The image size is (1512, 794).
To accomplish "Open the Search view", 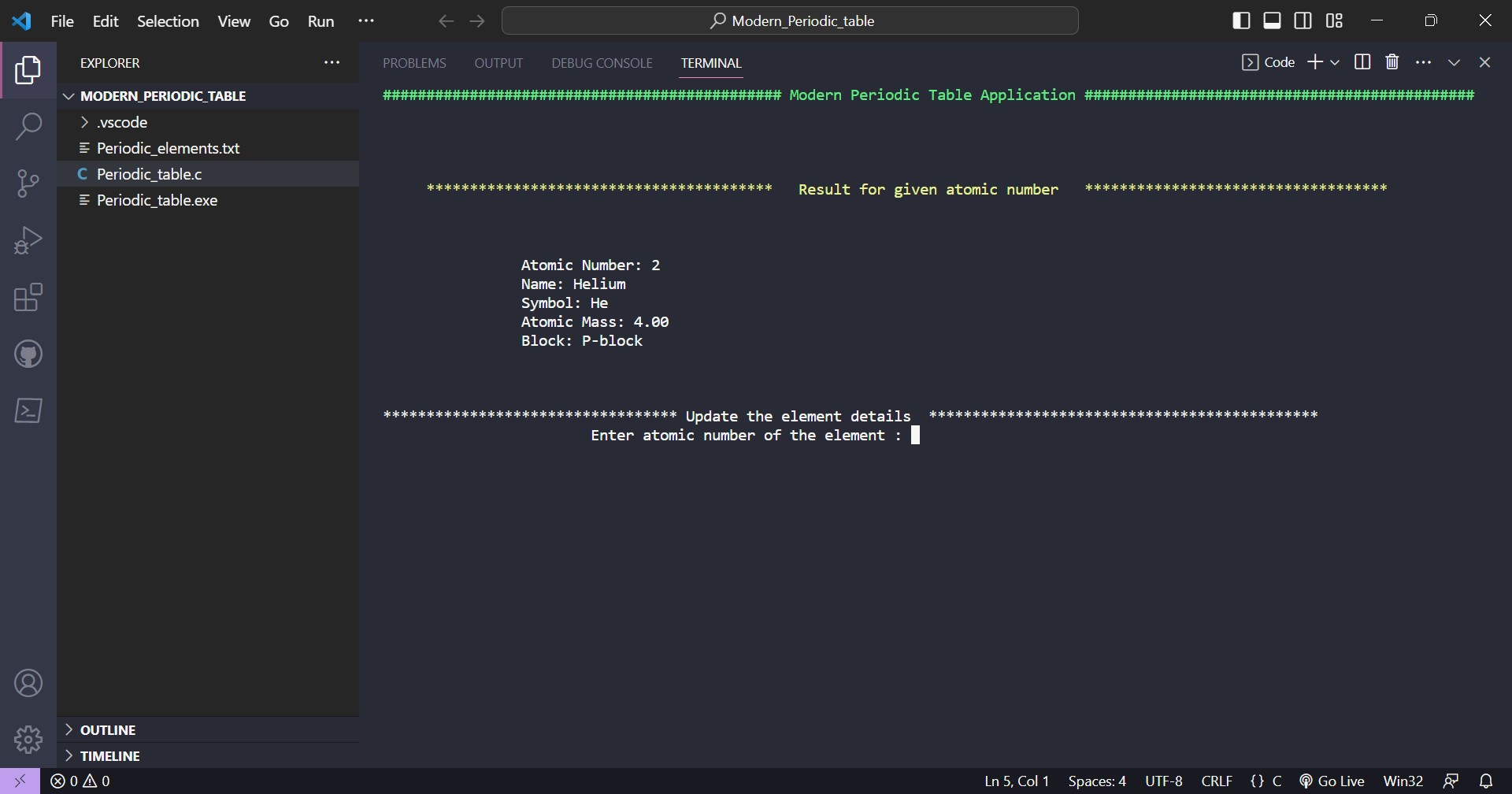I will pyautogui.click(x=28, y=126).
